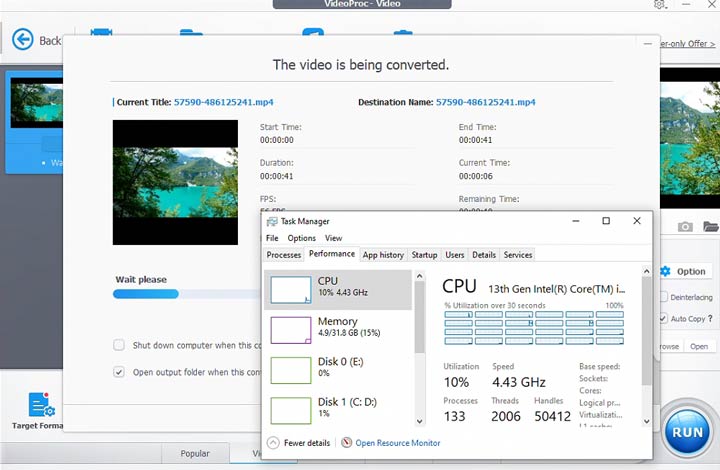Toggle the Auto Copy checkbox
This screenshot has height=470, width=720.
tap(664, 318)
